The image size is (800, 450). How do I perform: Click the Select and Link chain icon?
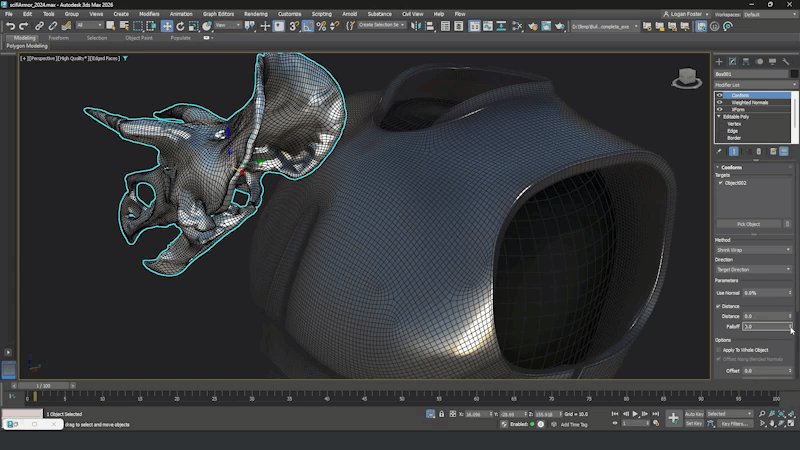pyautogui.click(x=39, y=25)
